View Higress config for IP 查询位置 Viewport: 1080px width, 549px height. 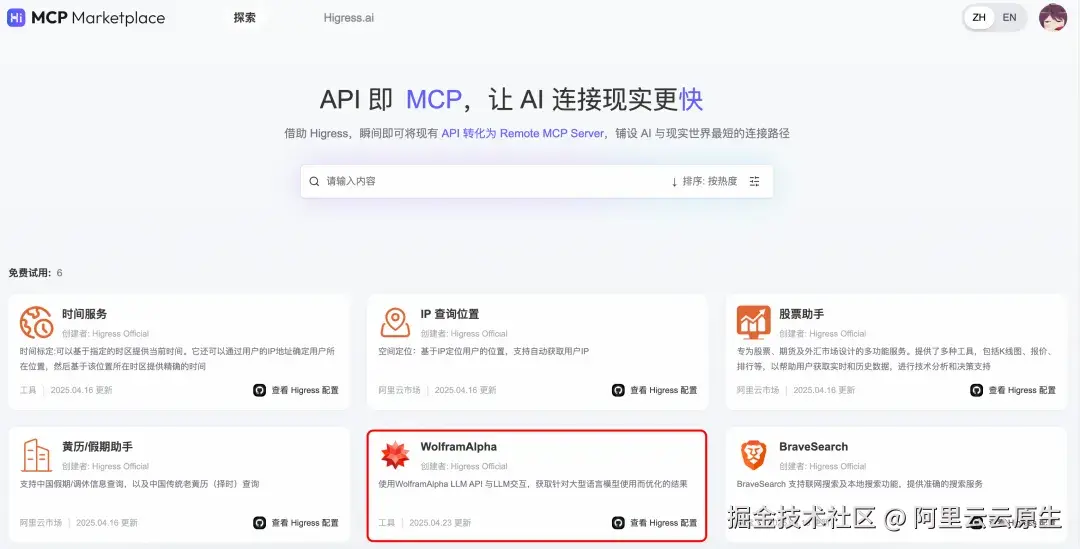coord(663,390)
